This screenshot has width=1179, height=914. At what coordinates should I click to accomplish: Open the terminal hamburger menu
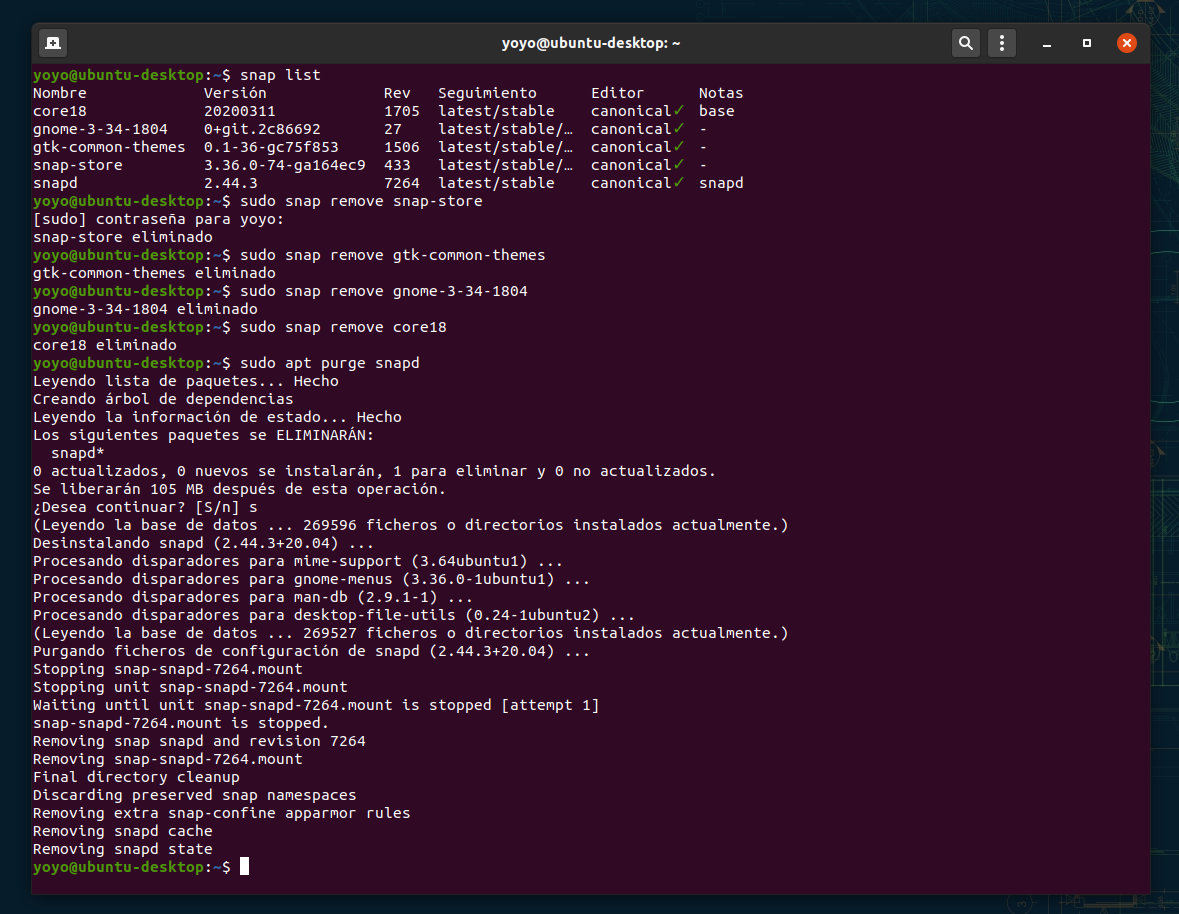(1002, 43)
